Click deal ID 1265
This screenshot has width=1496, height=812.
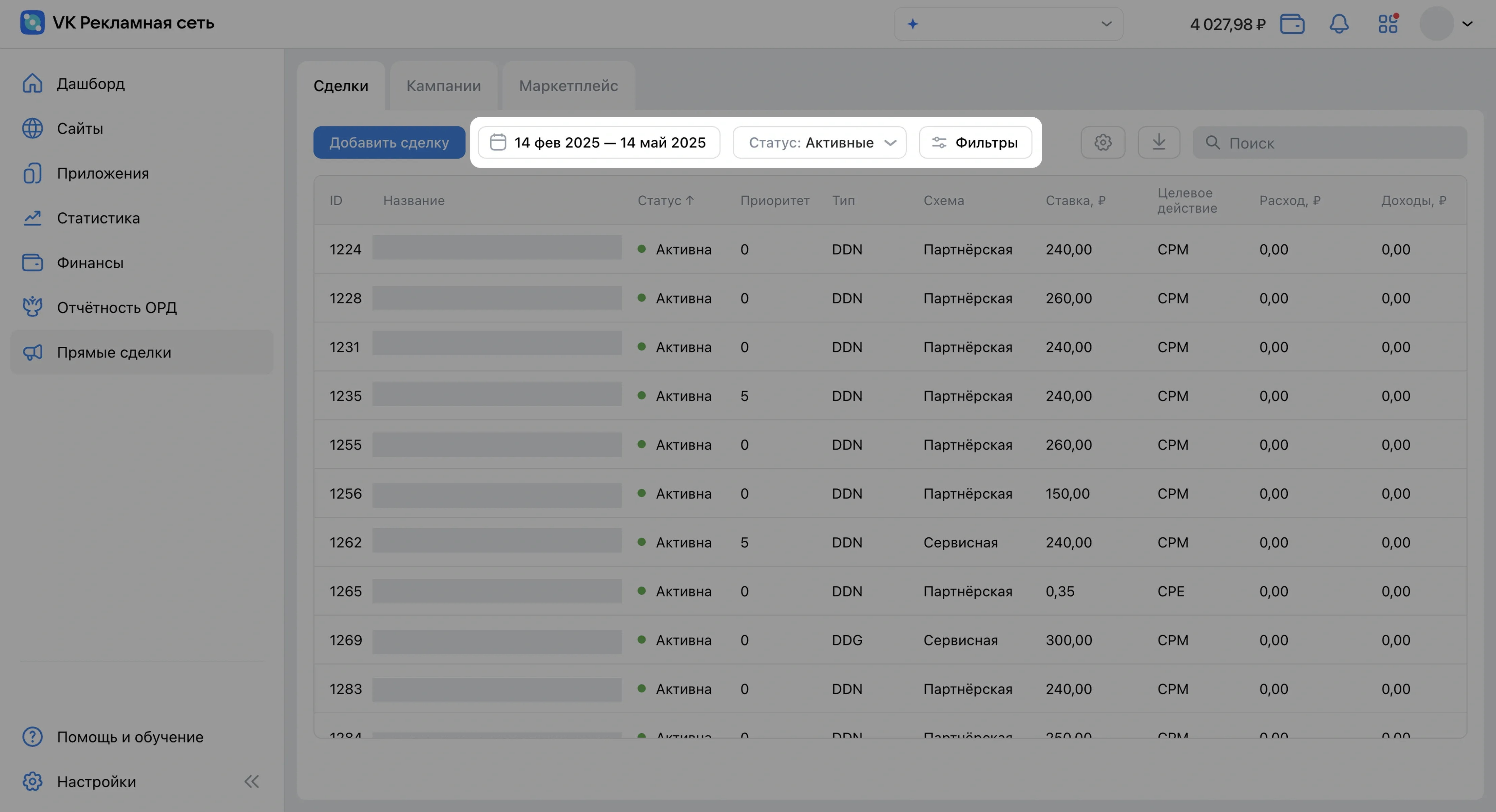[346, 591]
